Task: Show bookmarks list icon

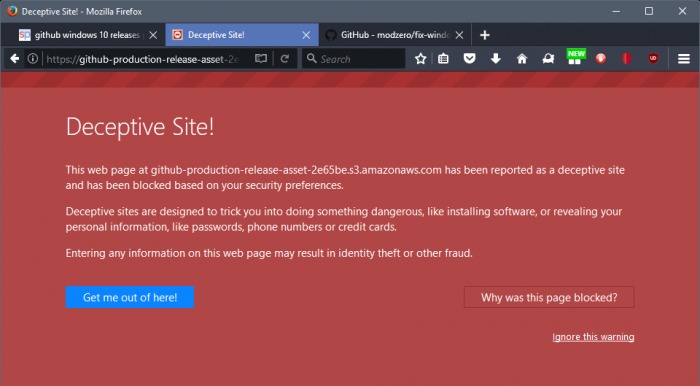Action: pos(443,59)
